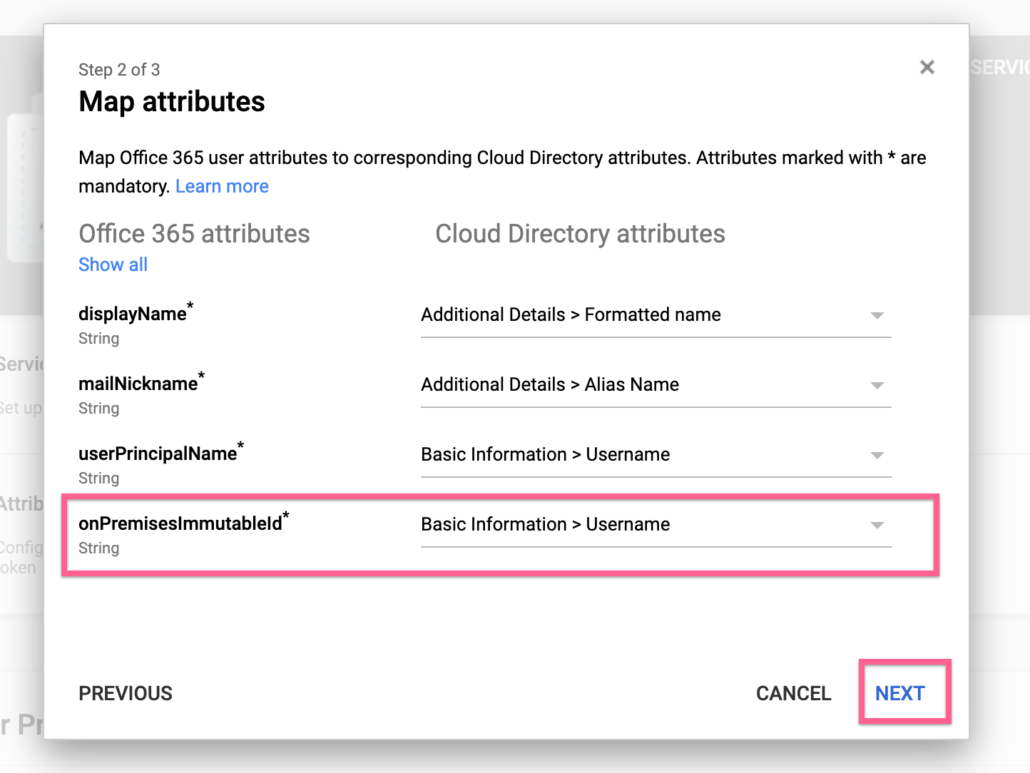Click the arrow beside Formatted name

coord(877,316)
